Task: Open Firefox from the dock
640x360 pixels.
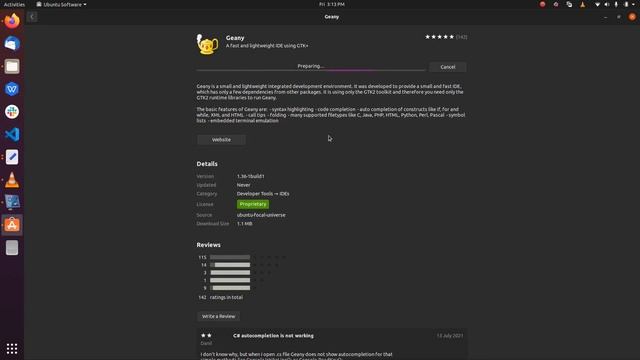Action: coord(12,21)
